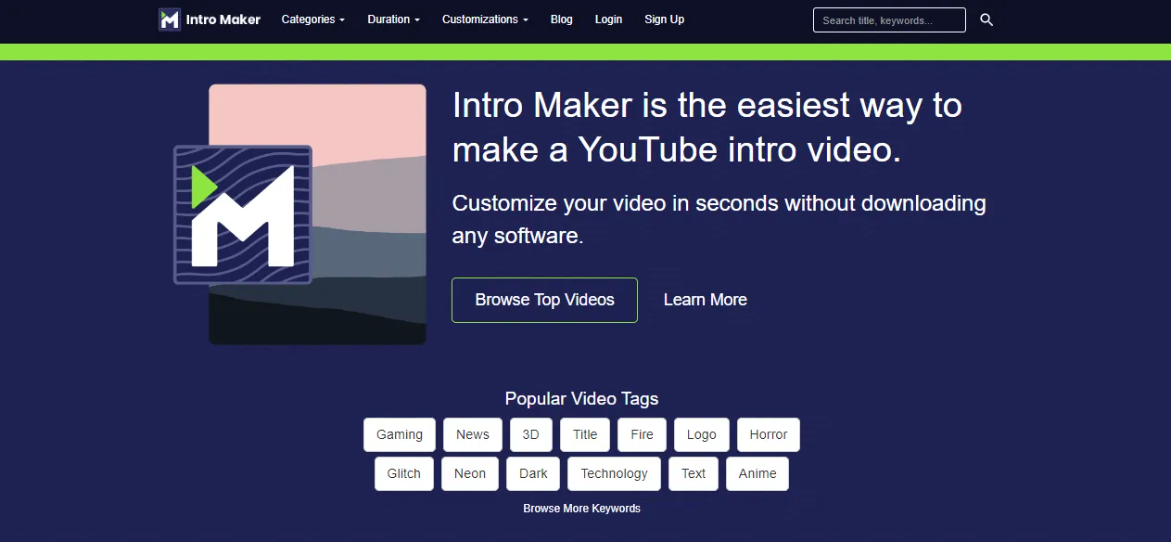Open the Browse More Keywords link
Viewport: 1172px width, 543px height.
(x=582, y=509)
